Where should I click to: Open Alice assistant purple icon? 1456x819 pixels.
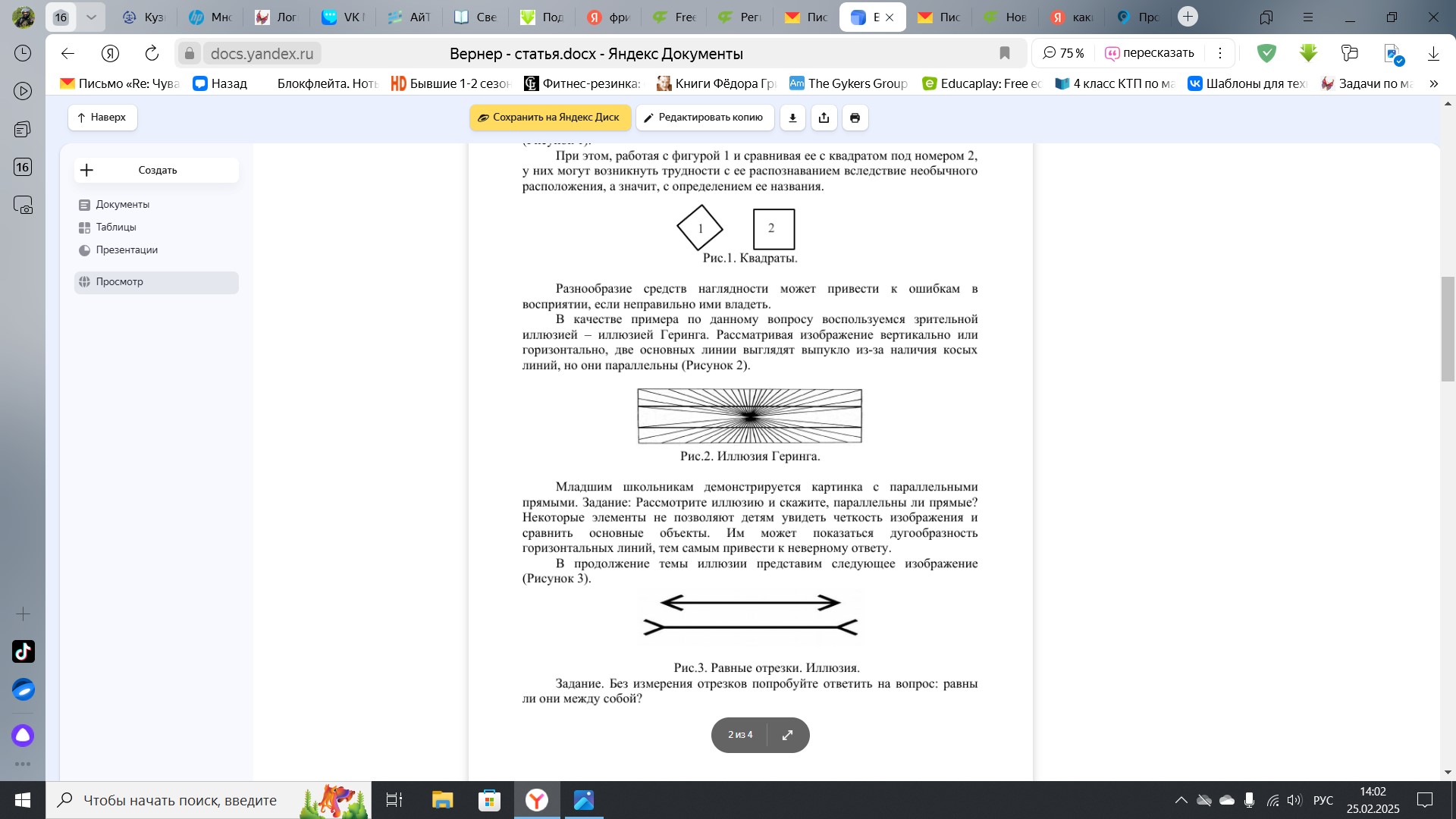[x=23, y=735]
